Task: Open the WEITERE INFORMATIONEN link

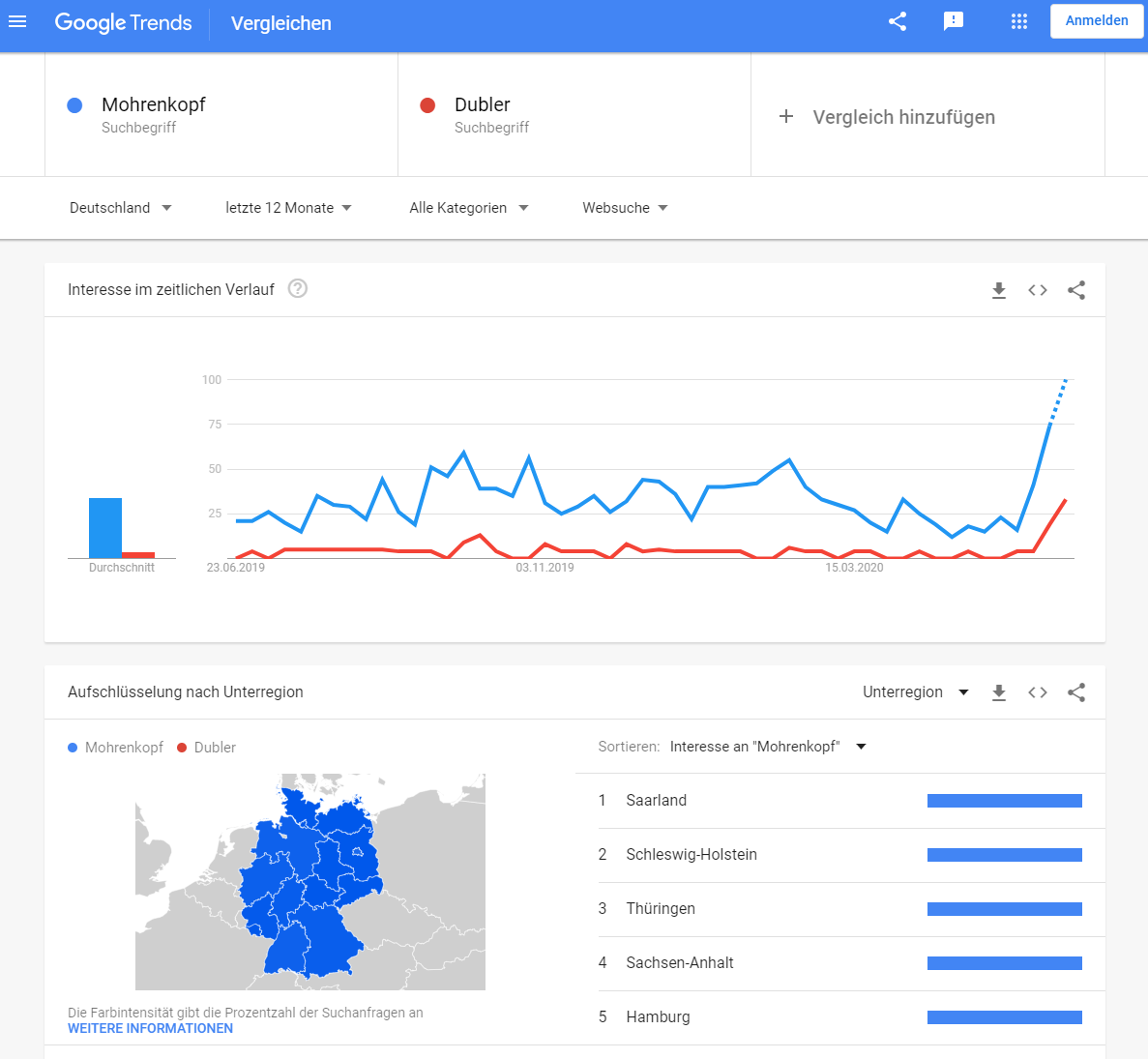Action: pos(150,1028)
